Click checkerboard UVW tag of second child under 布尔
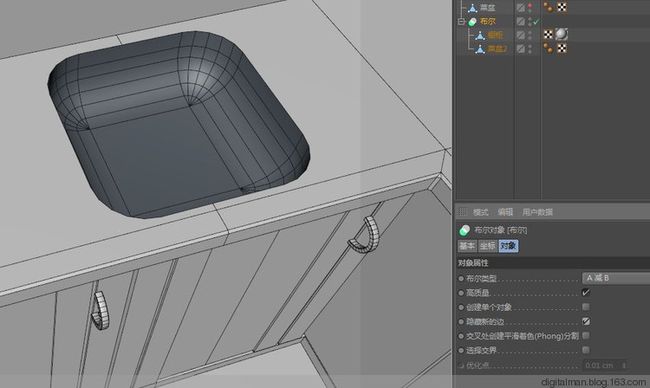This screenshot has height=388, width=650. point(562,48)
